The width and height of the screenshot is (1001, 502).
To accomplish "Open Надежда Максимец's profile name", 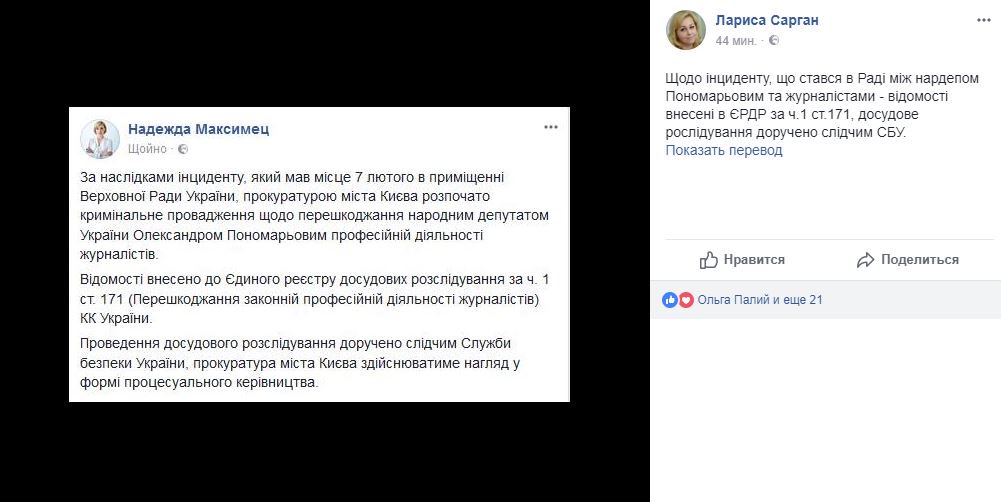I will pos(198,129).
